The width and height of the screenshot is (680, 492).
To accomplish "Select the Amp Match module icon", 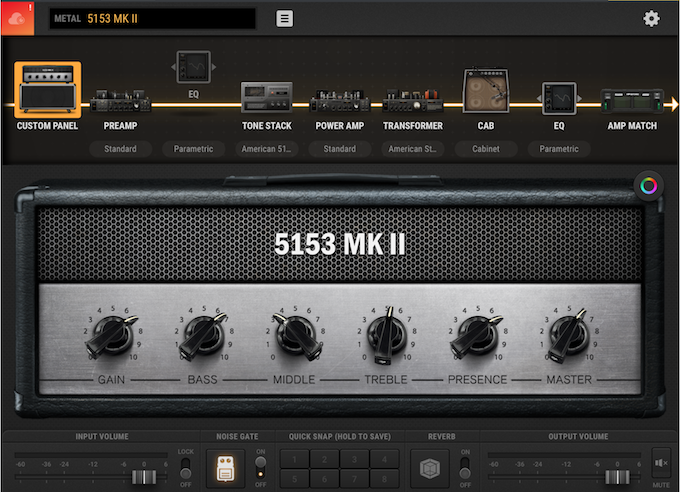I will pos(632,101).
